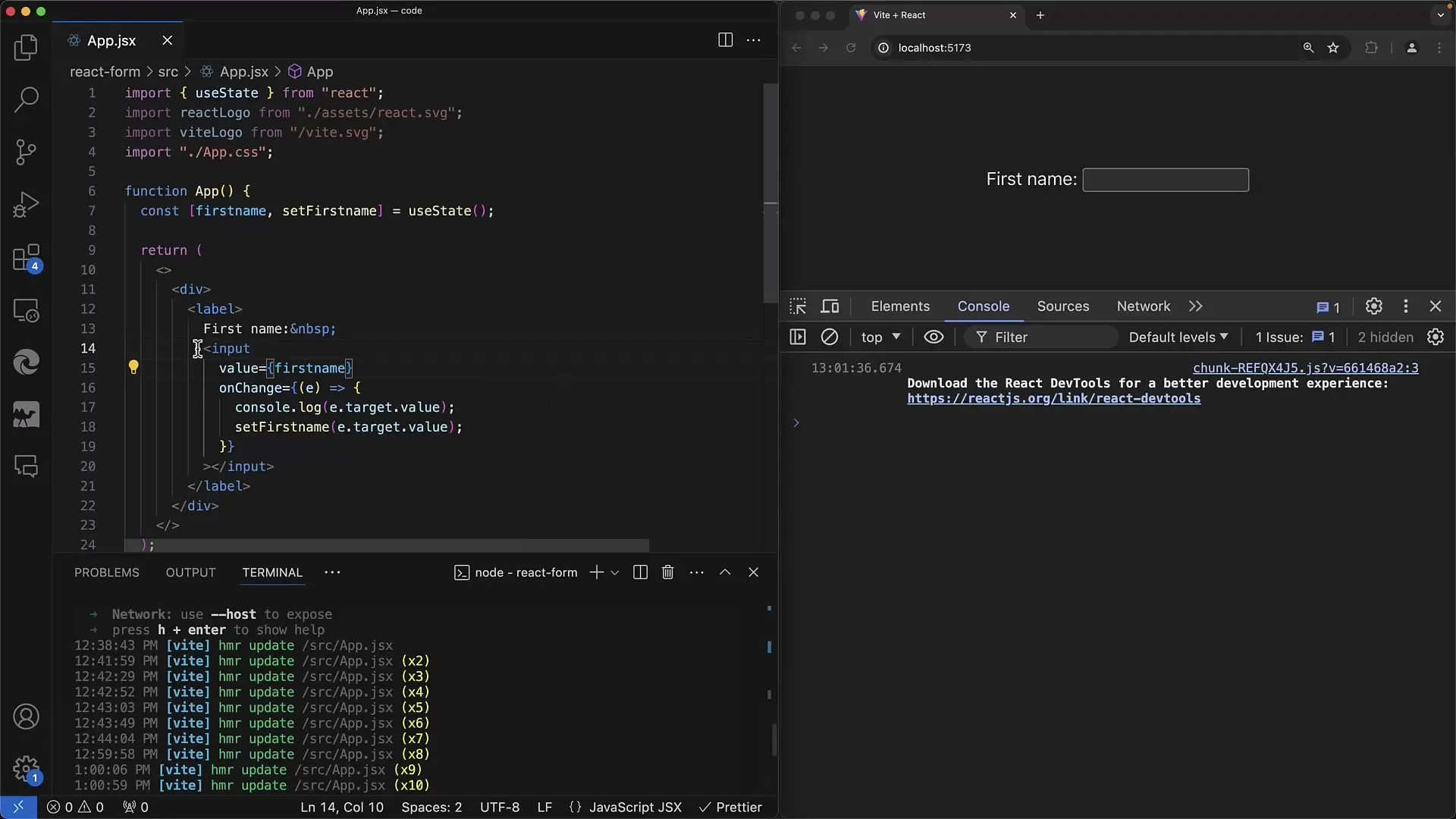Split the editor right
The image size is (1456, 819).
pyautogui.click(x=725, y=40)
